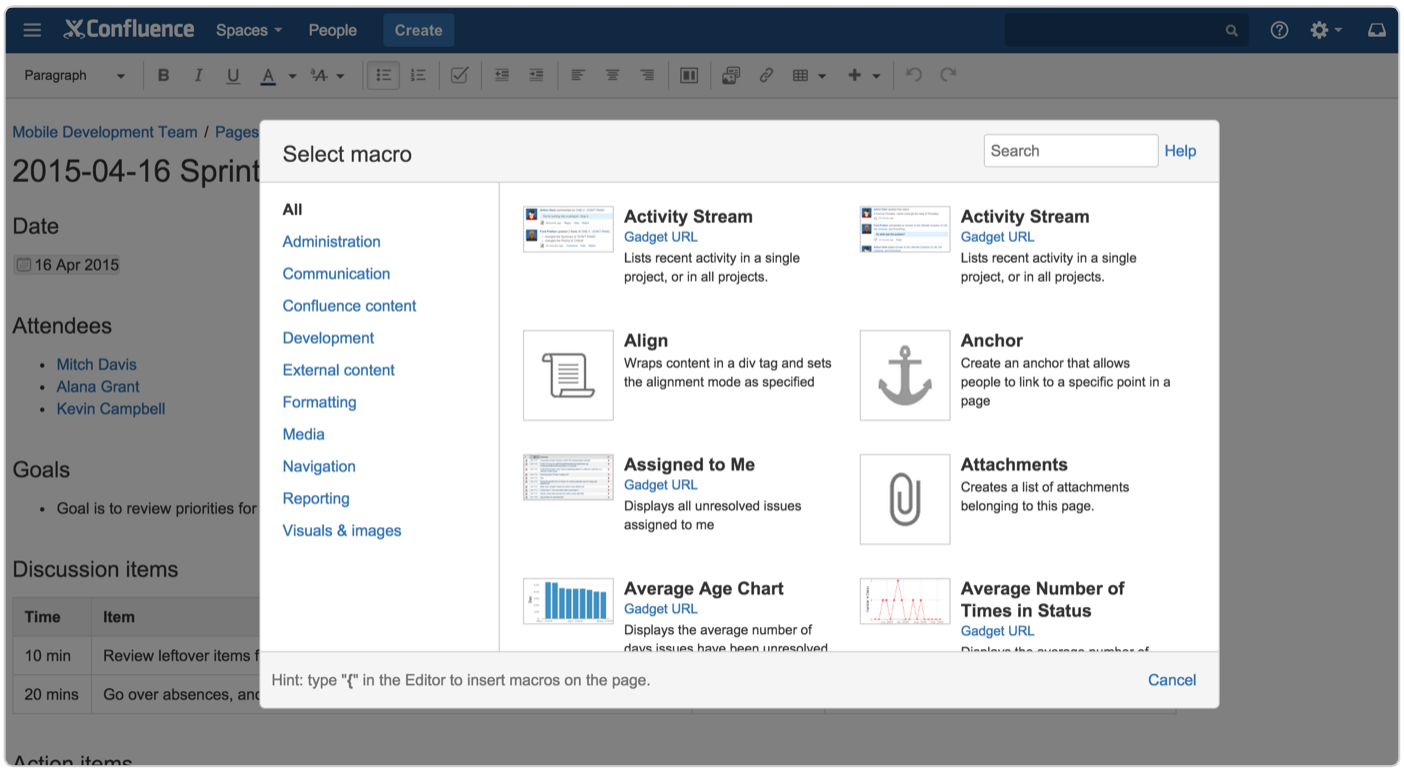1404x772 pixels.
Task: Undo the last edit
Action: [x=912, y=75]
